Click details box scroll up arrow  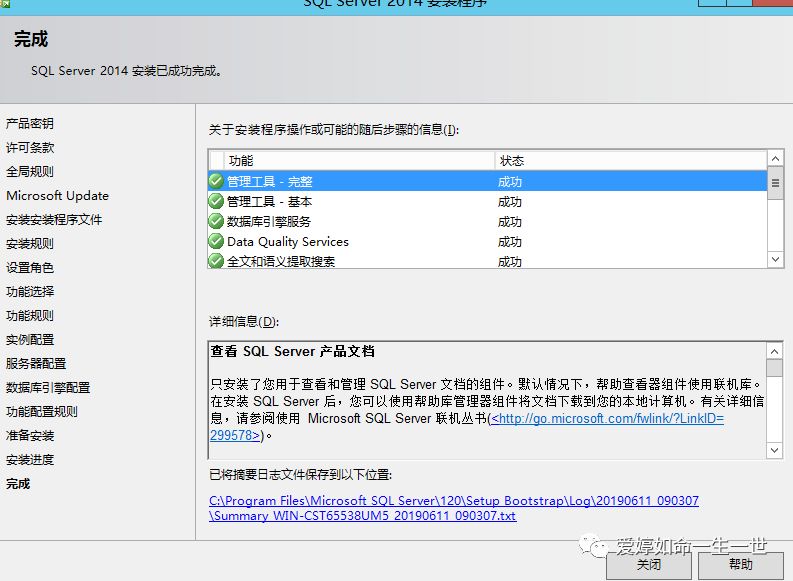point(774,351)
